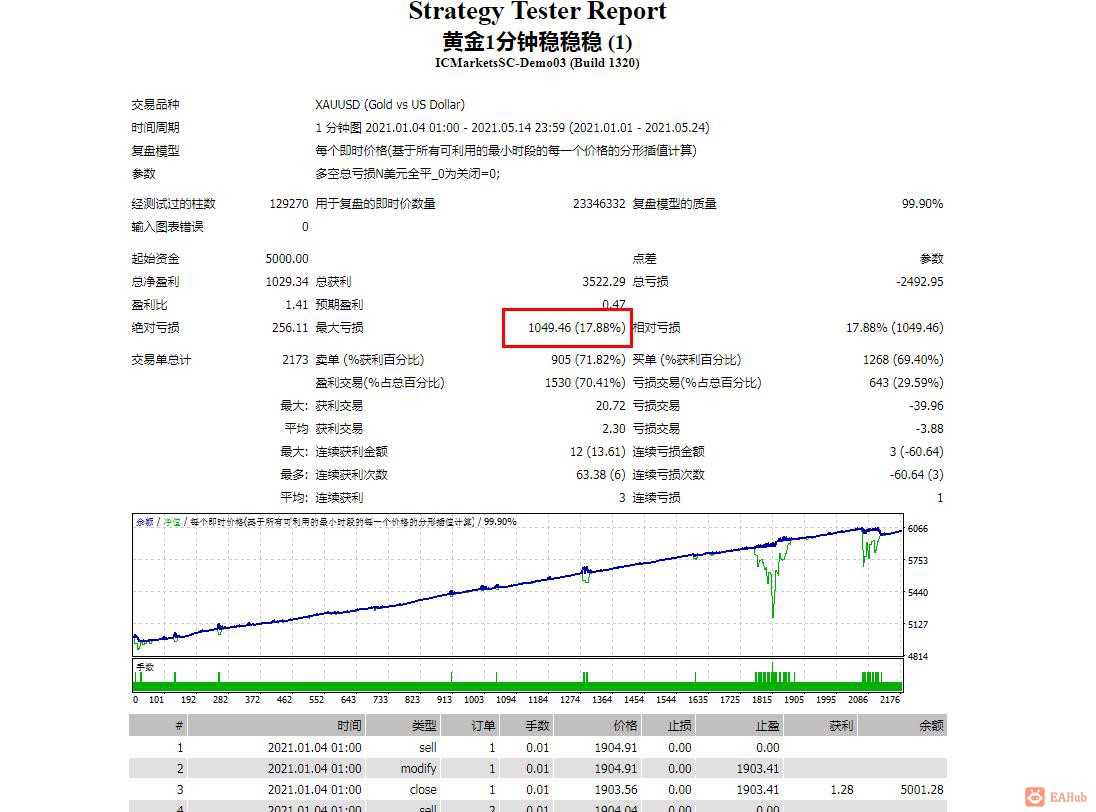
Task: Click the balance value 5001.28 in row 3
Action: click(x=922, y=790)
